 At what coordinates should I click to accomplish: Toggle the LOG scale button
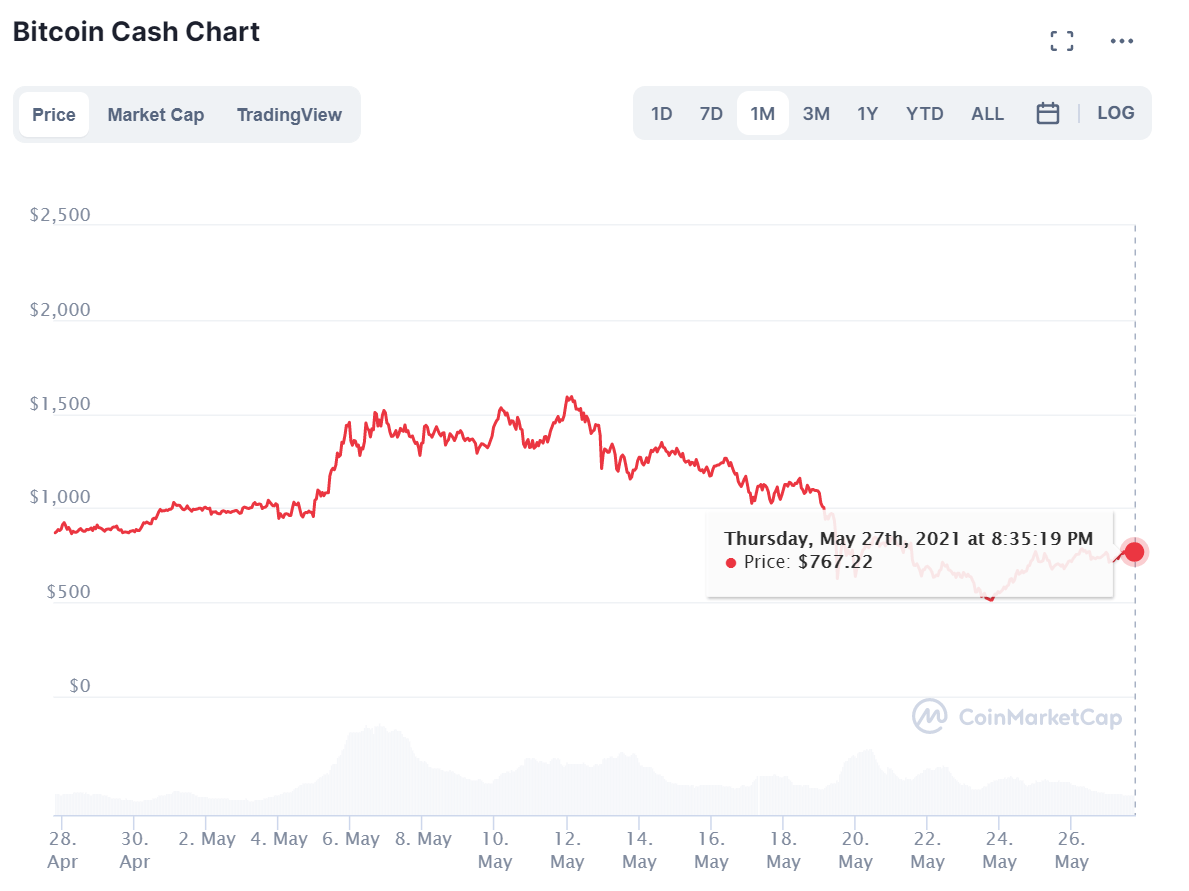pyautogui.click(x=1116, y=113)
